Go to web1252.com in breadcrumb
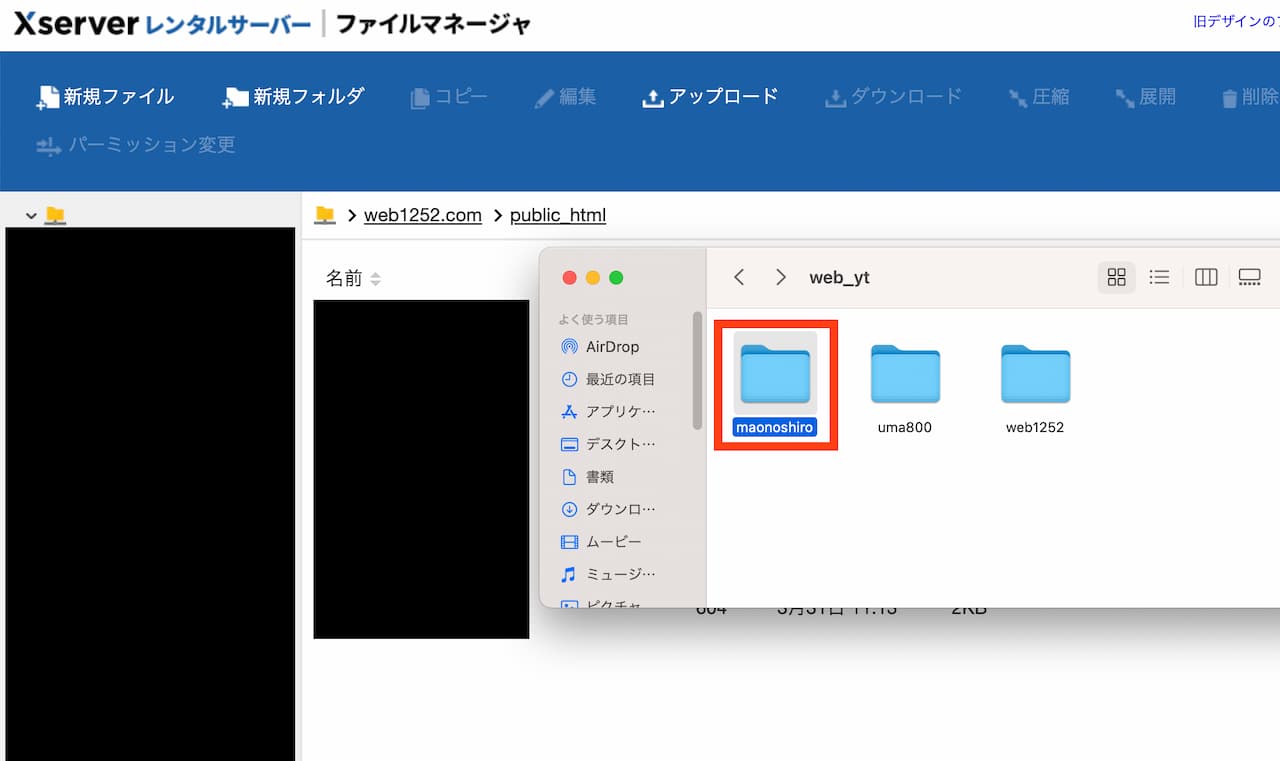The height and width of the screenshot is (761, 1280). 423,215
